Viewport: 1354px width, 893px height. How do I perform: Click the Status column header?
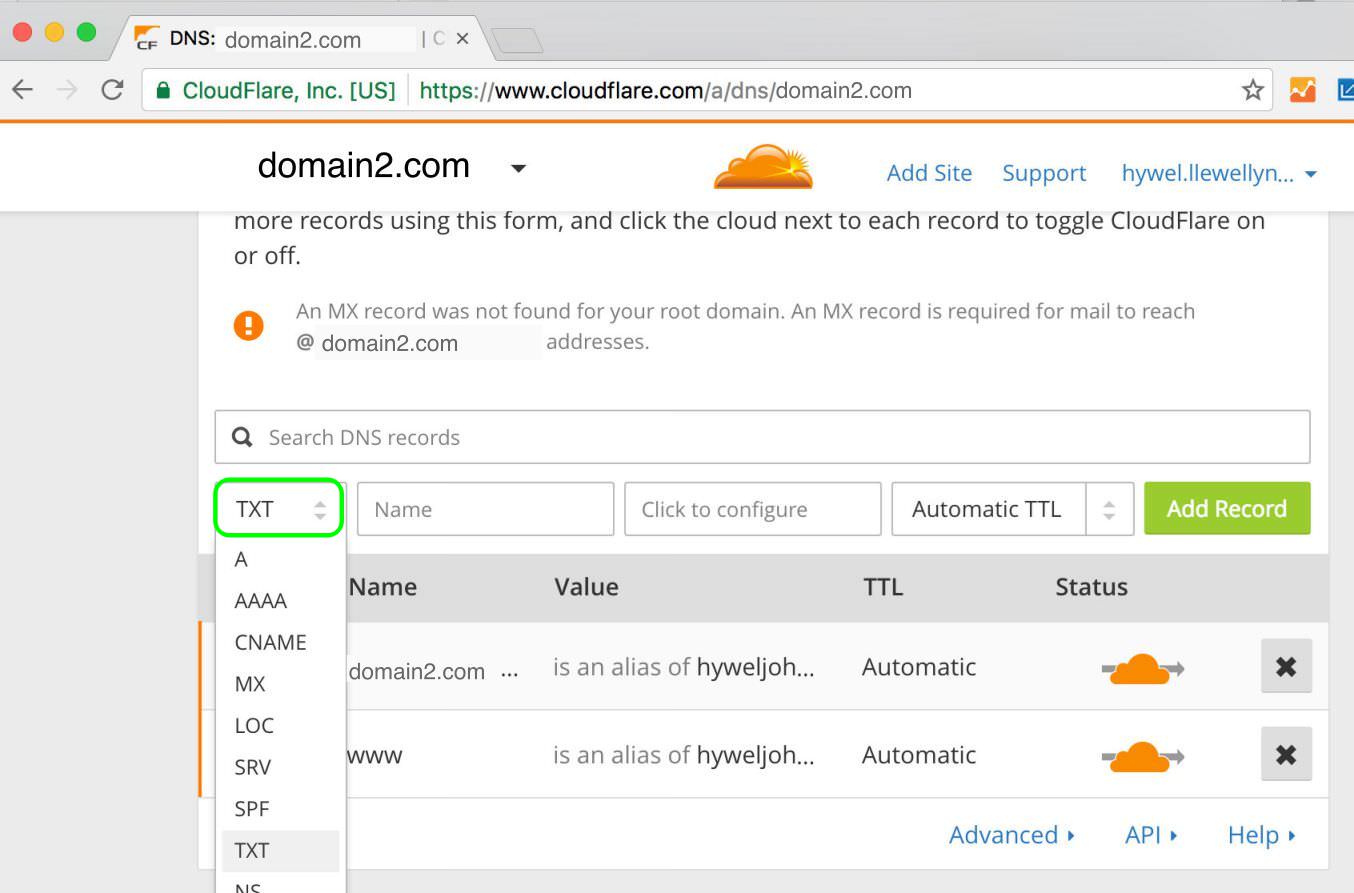(1092, 587)
